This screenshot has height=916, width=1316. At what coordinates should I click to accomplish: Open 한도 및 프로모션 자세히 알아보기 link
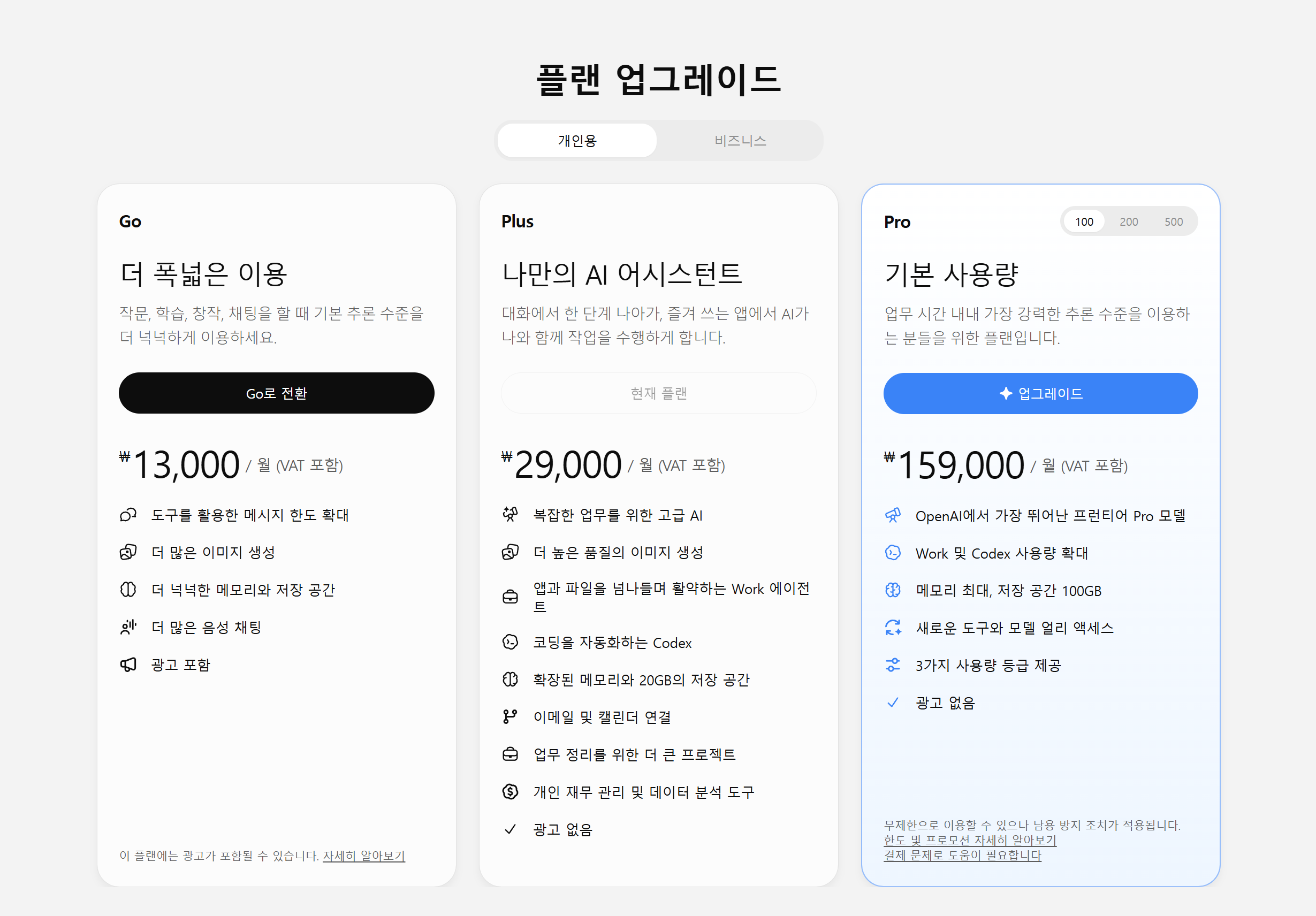click(970, 841)
